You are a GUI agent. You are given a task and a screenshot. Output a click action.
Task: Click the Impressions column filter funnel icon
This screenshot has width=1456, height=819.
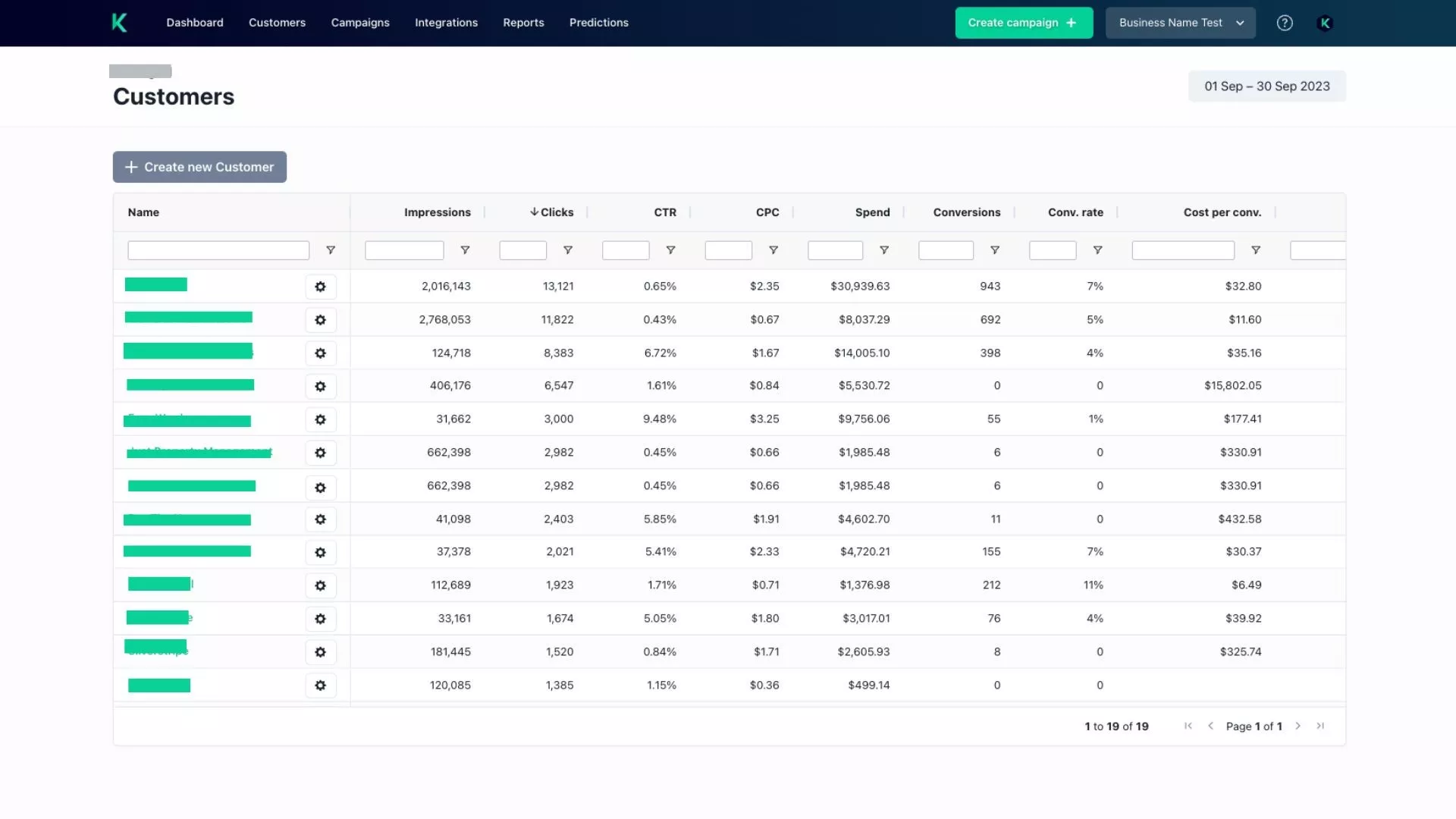click(x=465, y=250)
